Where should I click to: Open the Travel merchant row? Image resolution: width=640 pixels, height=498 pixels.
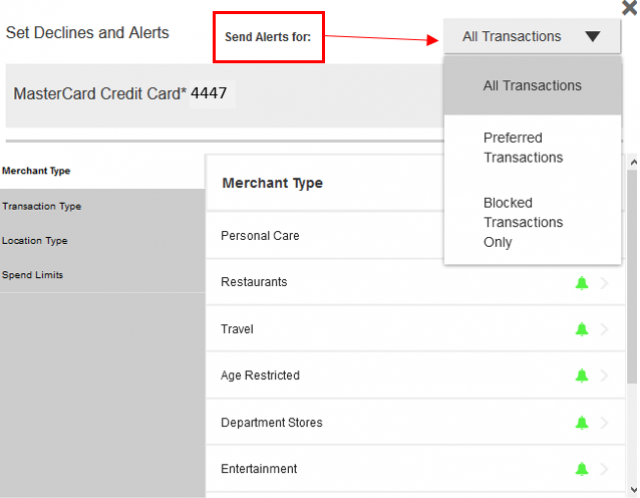click(x=416, y=329)
